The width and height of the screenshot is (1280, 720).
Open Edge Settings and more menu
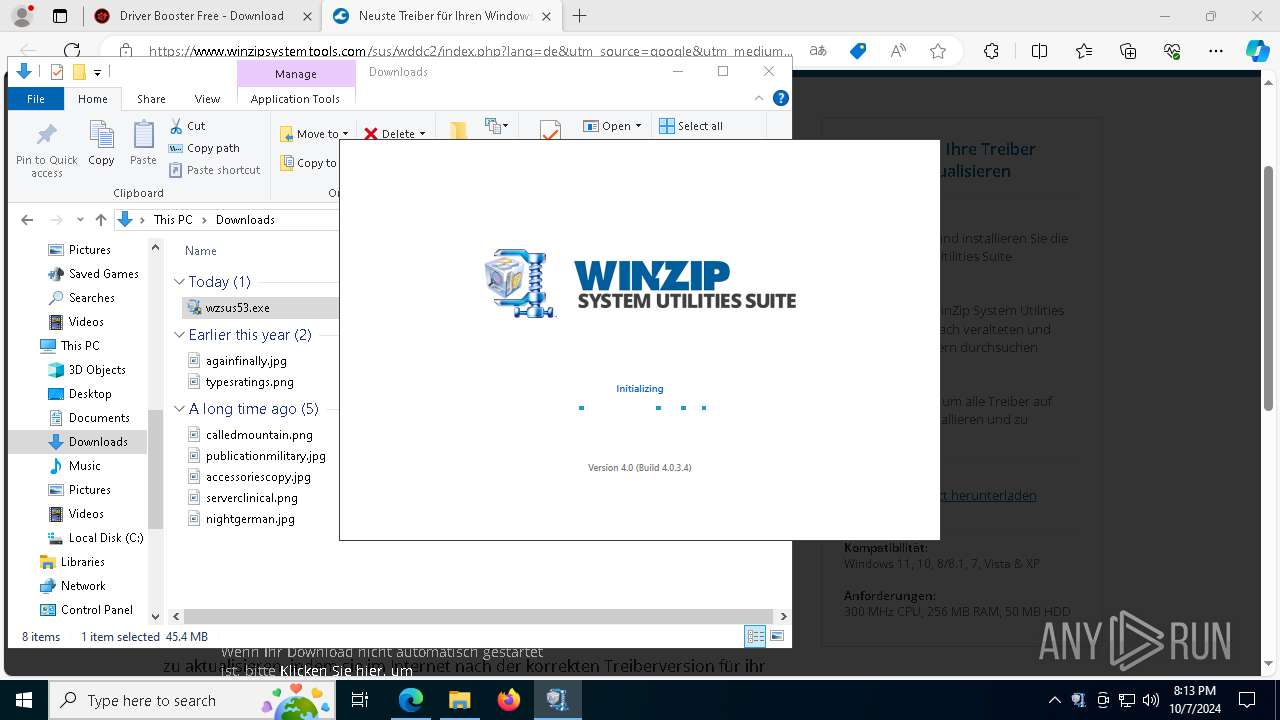[1216, 51]
